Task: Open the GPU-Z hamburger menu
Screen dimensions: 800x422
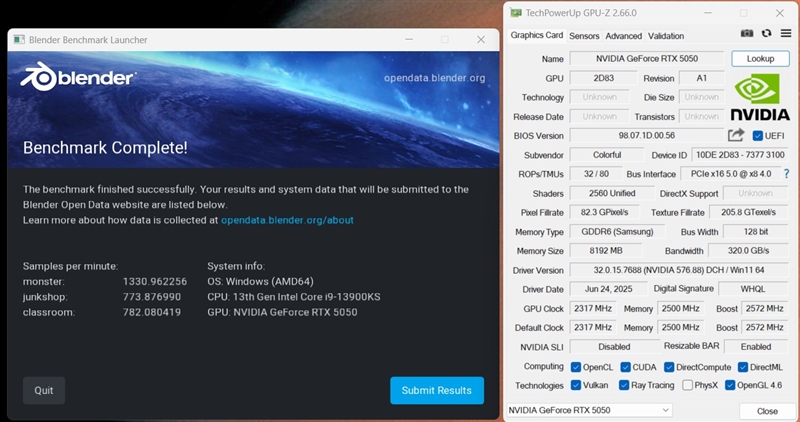Action: coord(786,33)
